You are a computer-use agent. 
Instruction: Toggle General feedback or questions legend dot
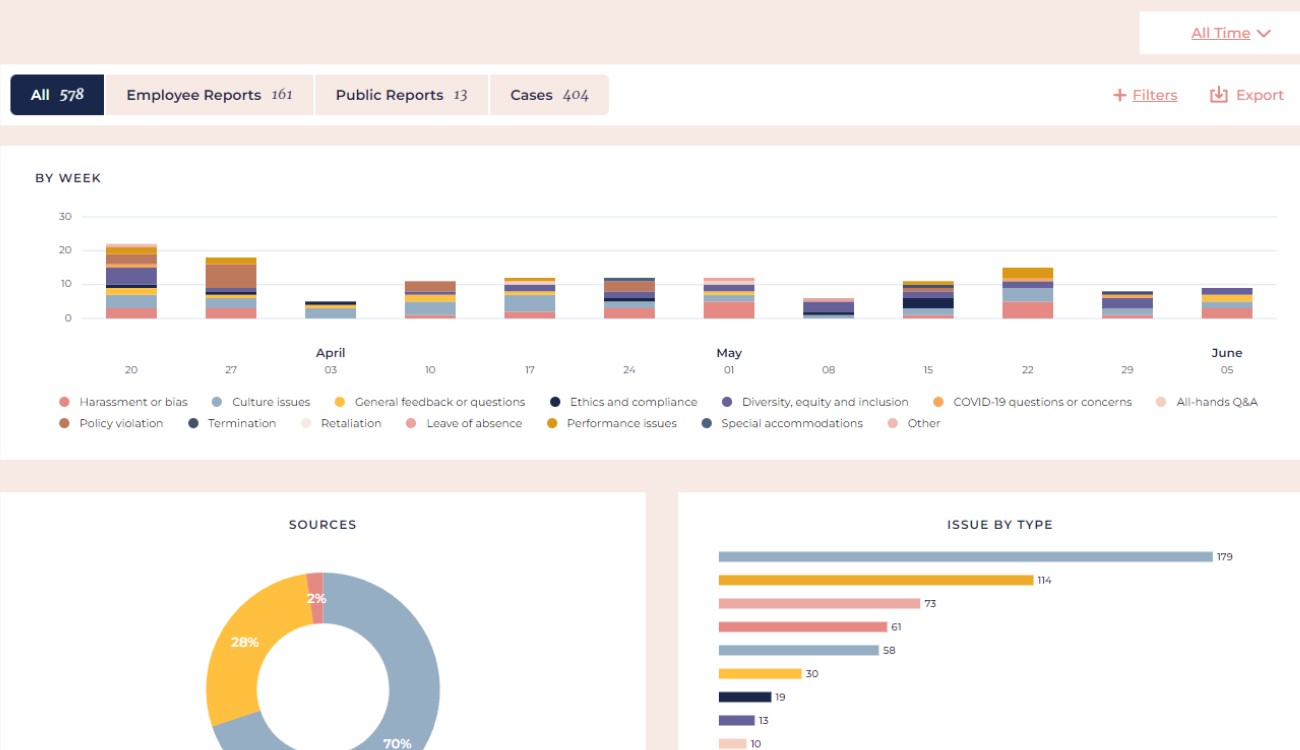tap(339, 402)
